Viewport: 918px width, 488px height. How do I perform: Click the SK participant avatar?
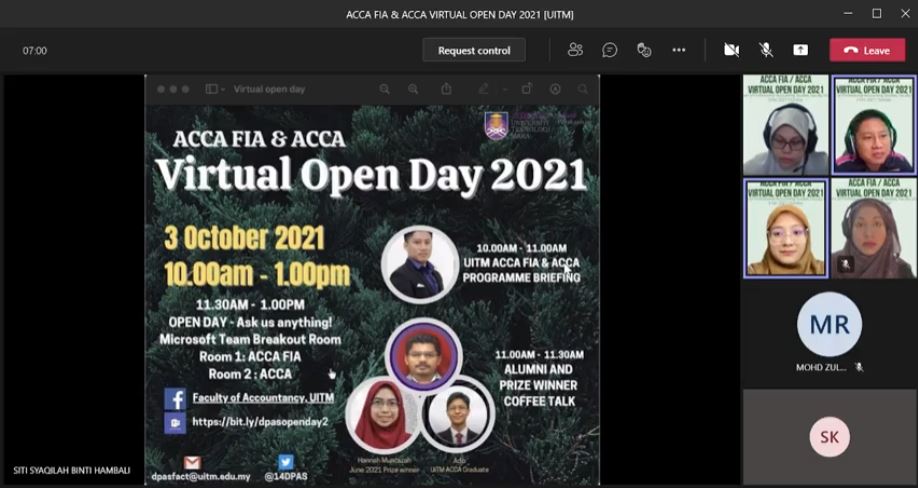pos(829,437)
